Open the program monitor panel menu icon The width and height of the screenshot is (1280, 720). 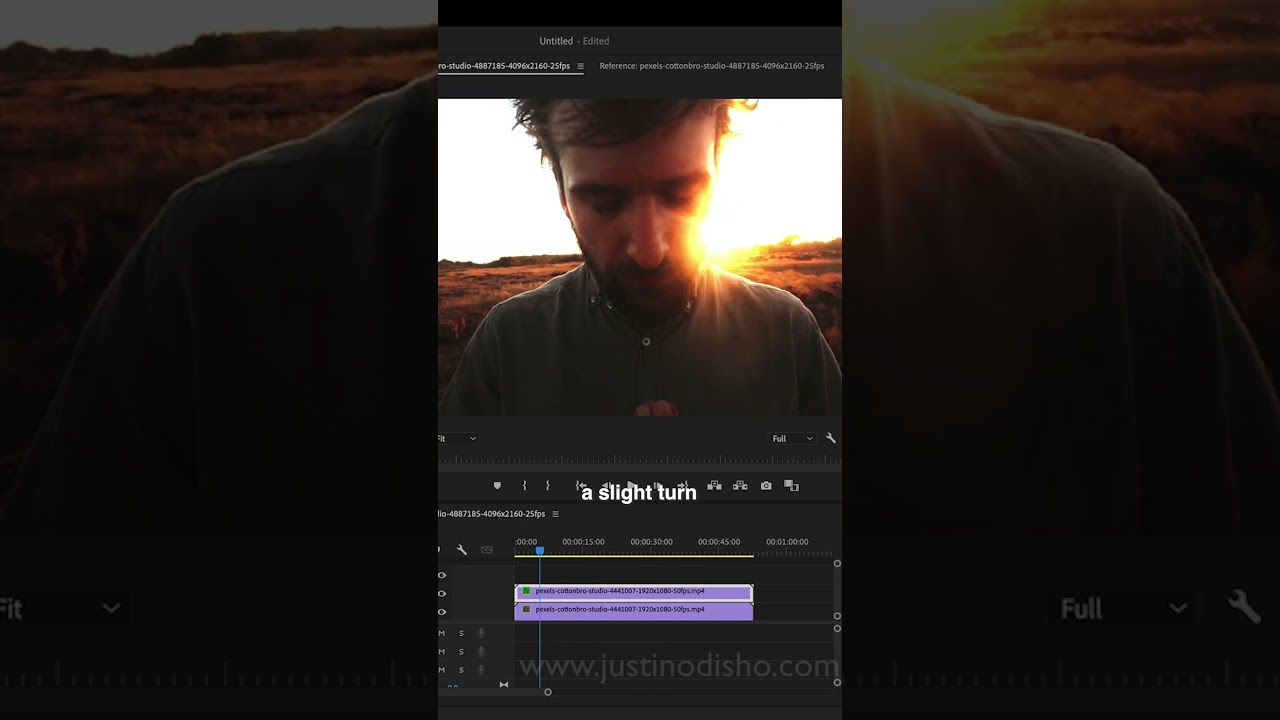pyautogui.click(x=580, y=66)
